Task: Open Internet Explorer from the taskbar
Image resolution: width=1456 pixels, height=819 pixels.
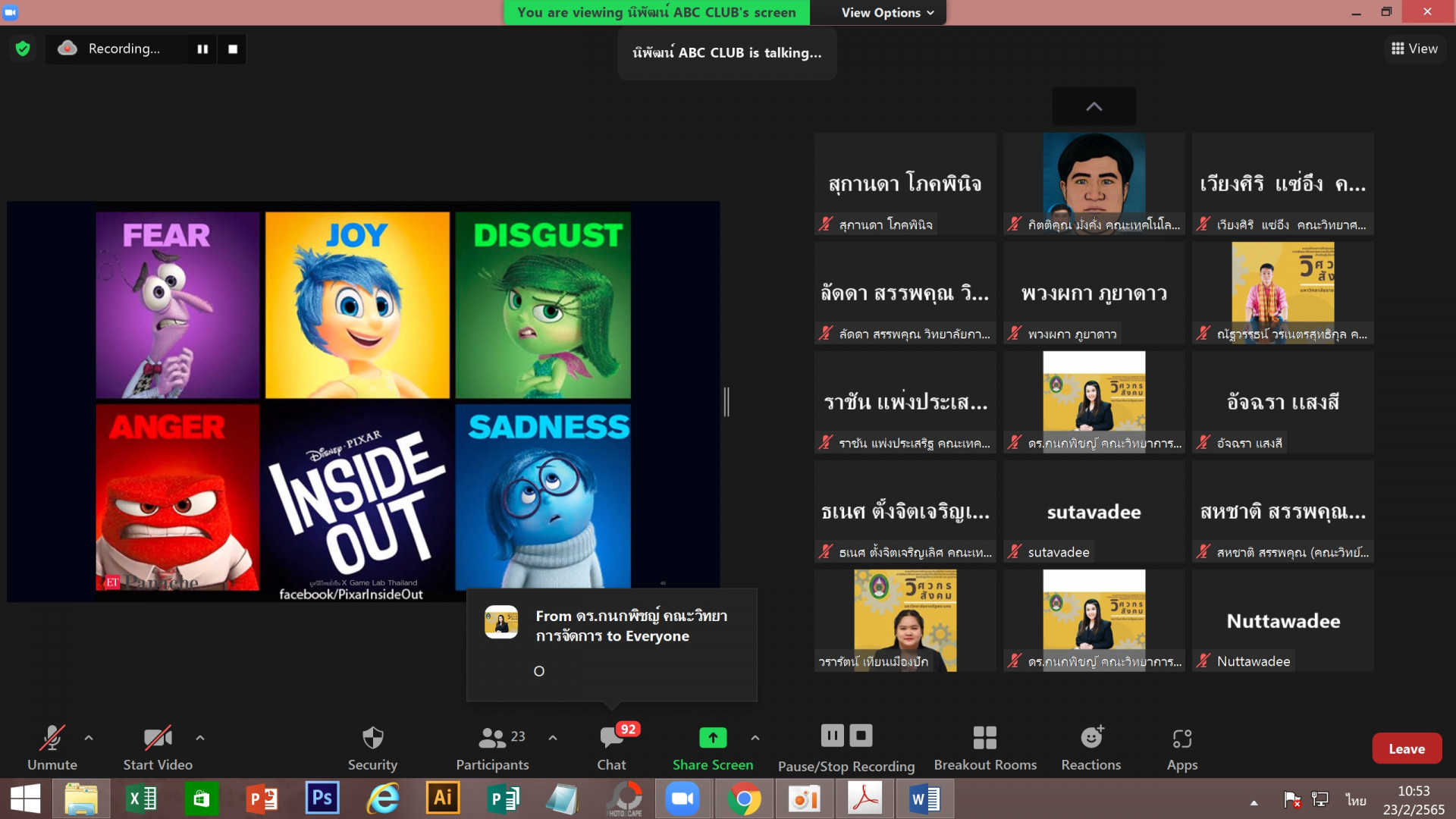Action: point(383,799)
